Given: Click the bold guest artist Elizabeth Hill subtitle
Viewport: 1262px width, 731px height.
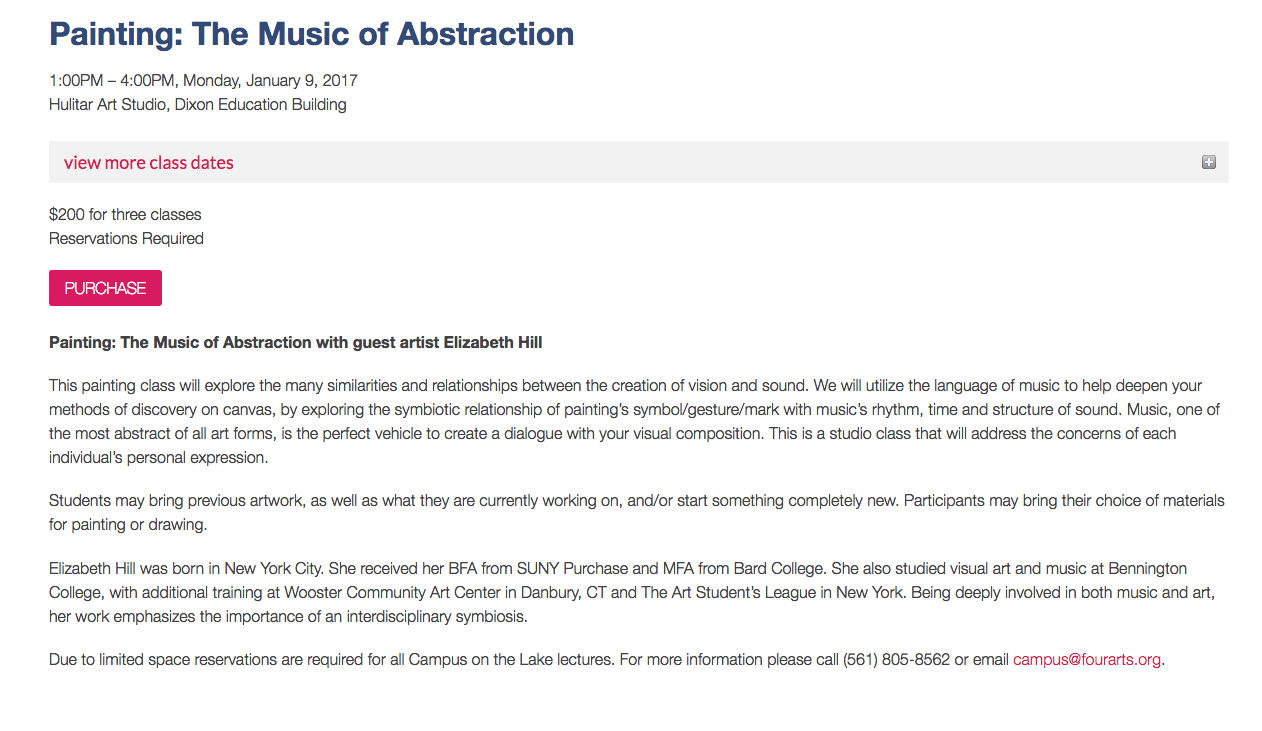Looking at the screenshot, I should click(296, 342).
